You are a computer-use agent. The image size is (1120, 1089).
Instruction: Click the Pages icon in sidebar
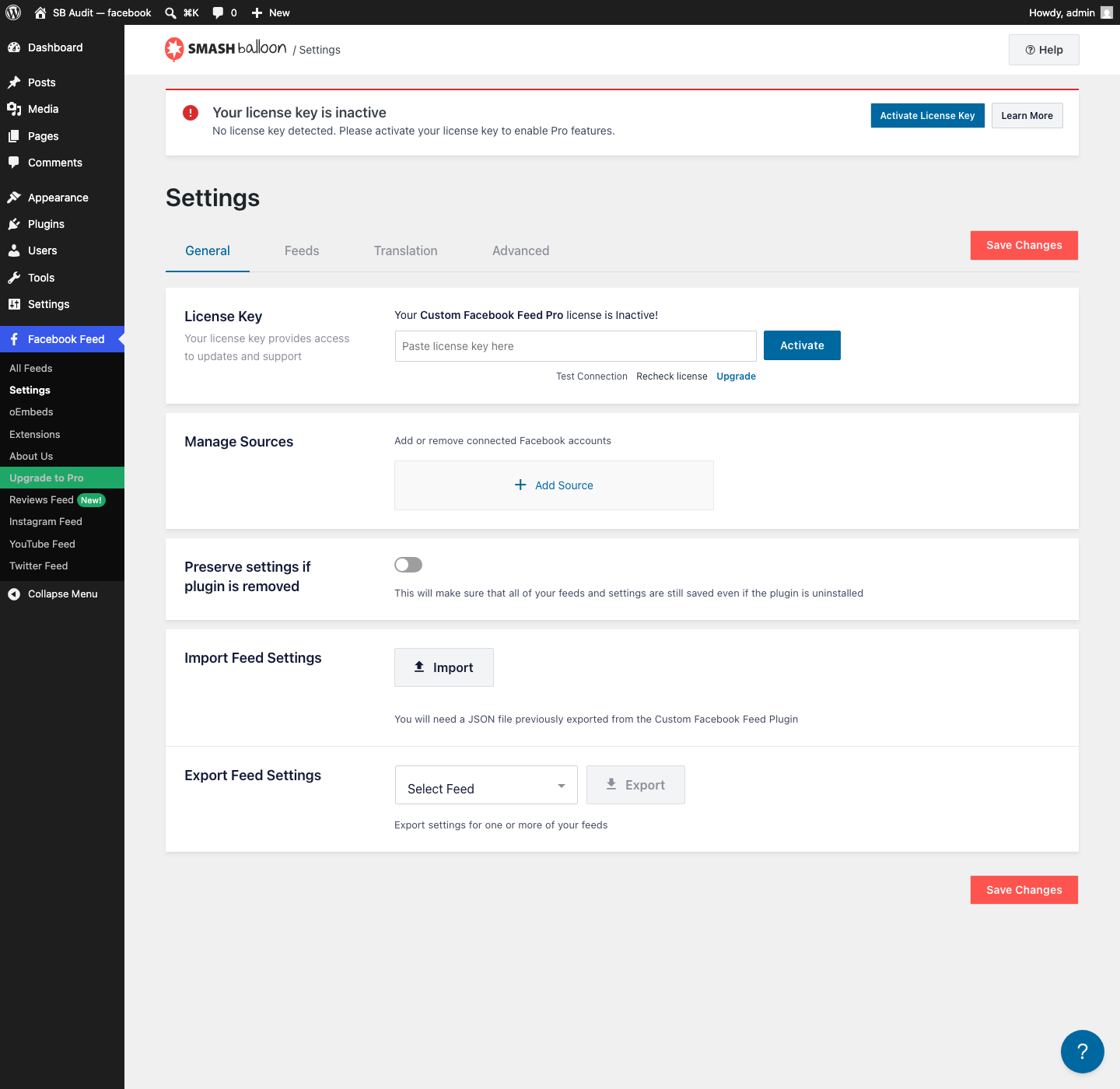14,136
